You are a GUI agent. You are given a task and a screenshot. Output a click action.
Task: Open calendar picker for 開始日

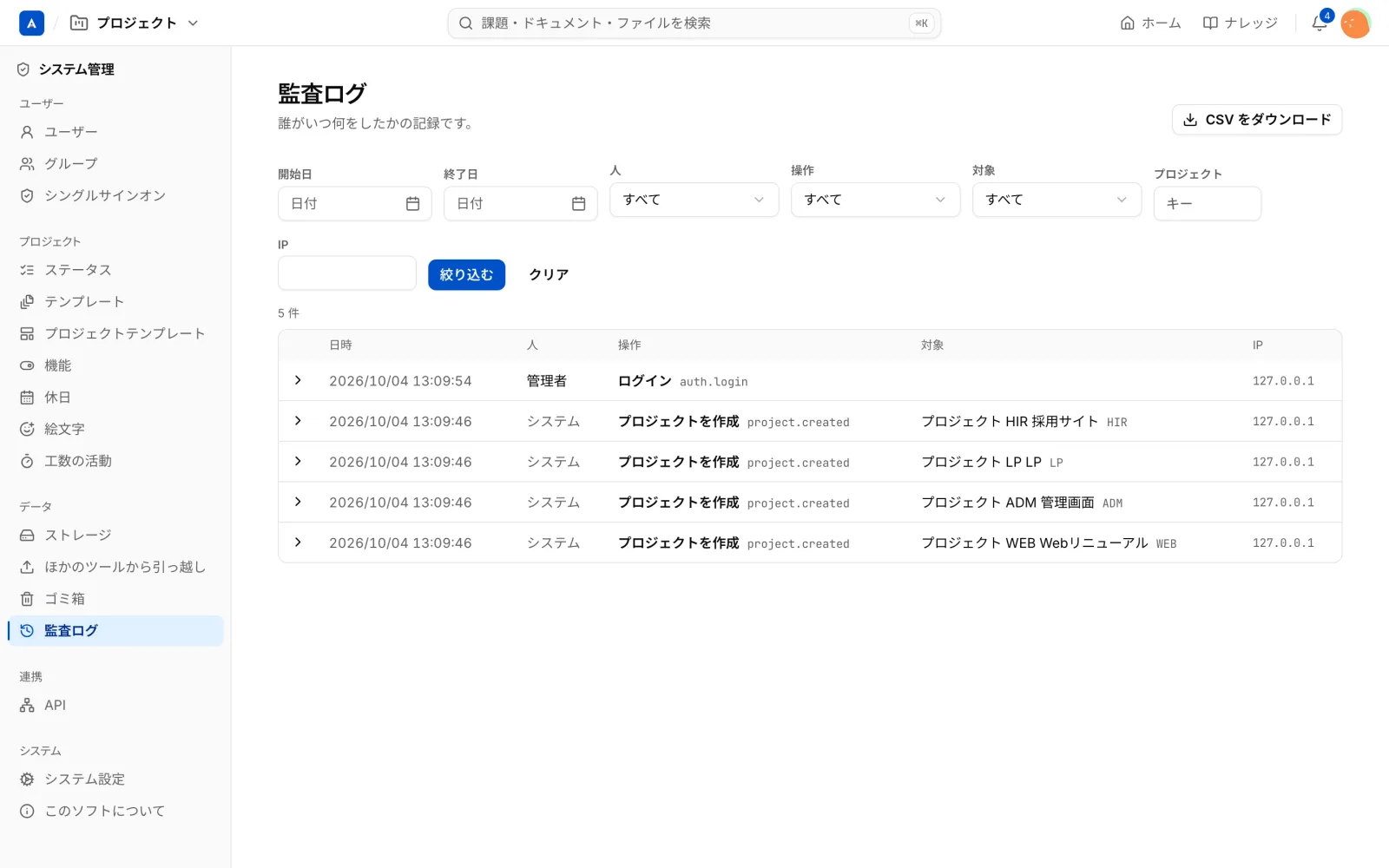[412, 203]
